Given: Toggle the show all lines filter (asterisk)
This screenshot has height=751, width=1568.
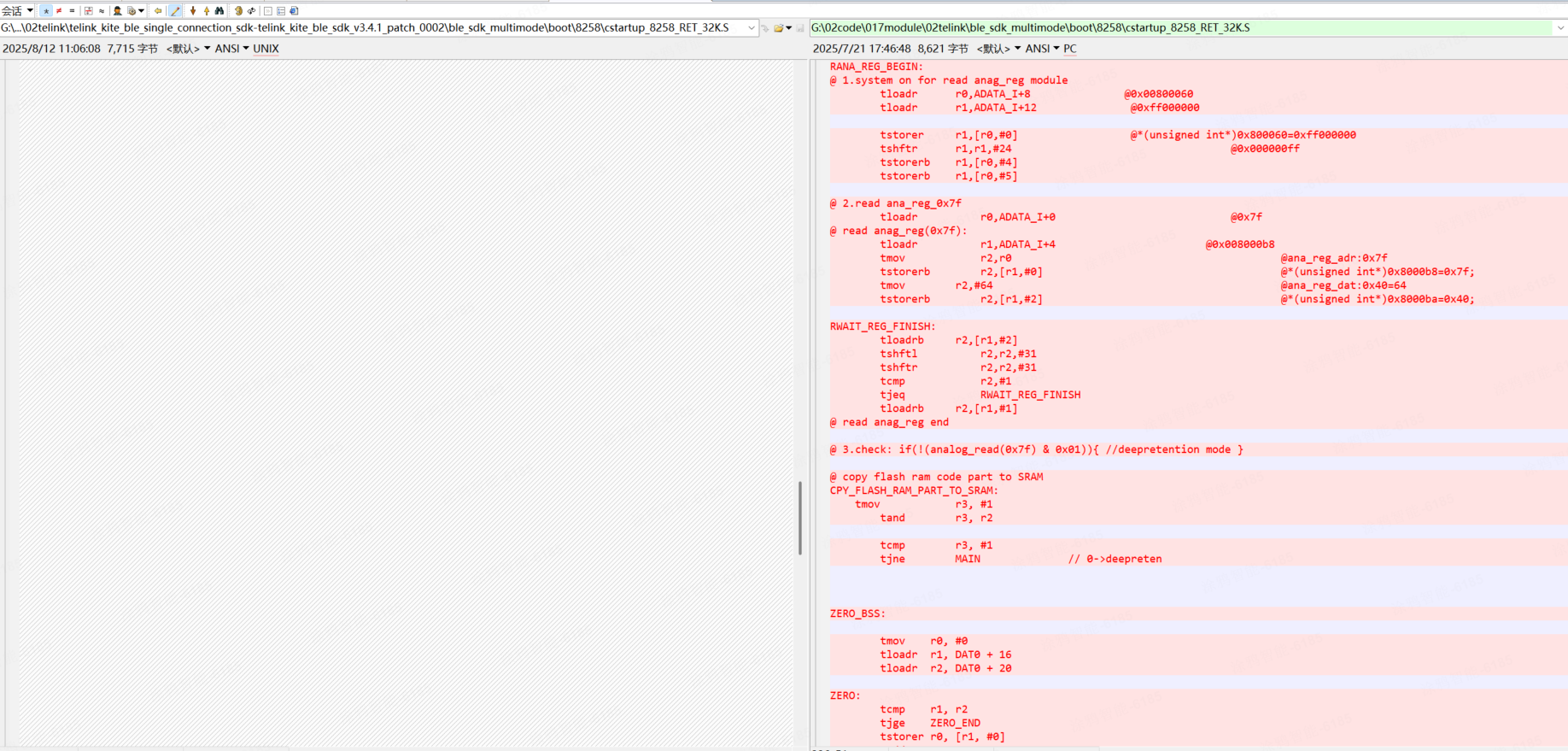Looking at the screenshot, I should coord(46,11).
